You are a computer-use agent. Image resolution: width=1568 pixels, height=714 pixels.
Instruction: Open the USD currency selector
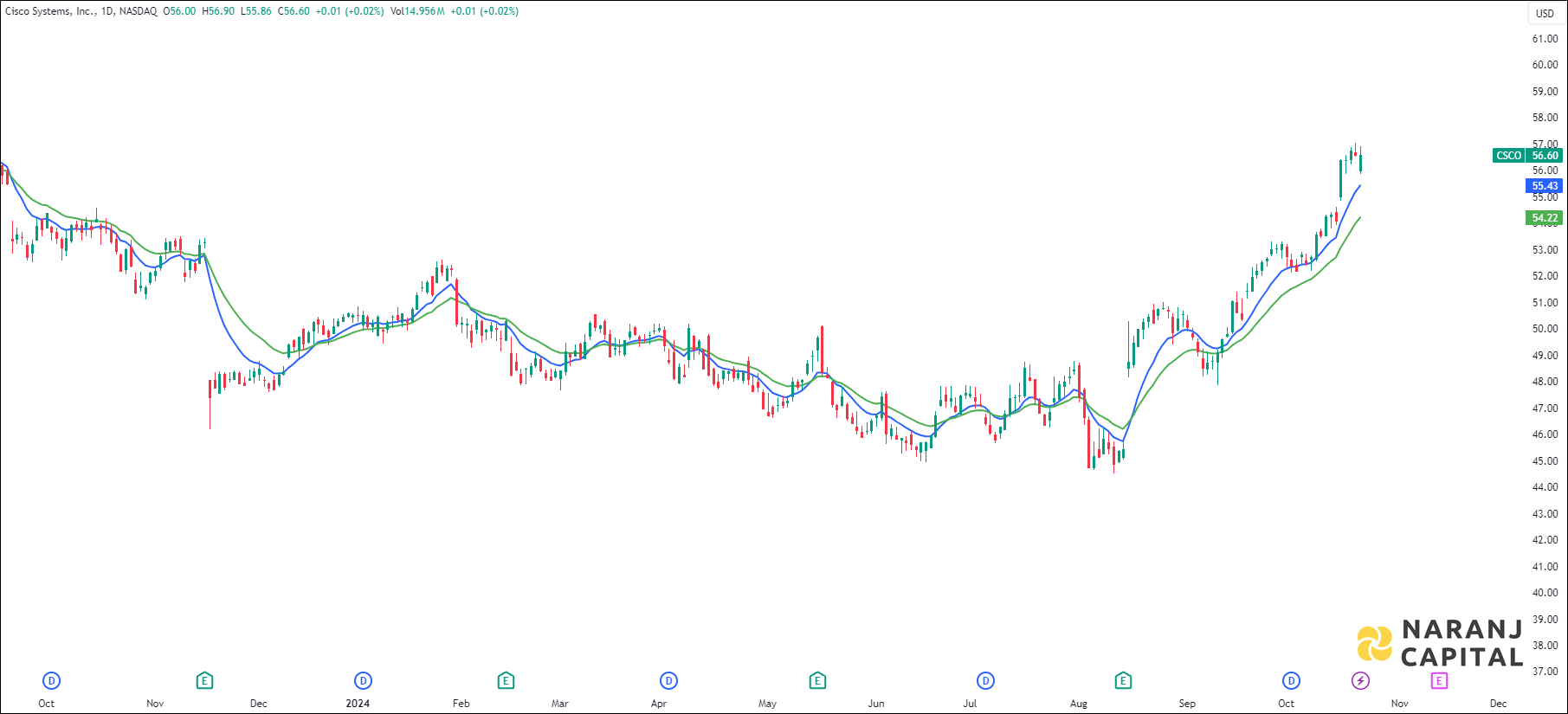click(1545, 13)
